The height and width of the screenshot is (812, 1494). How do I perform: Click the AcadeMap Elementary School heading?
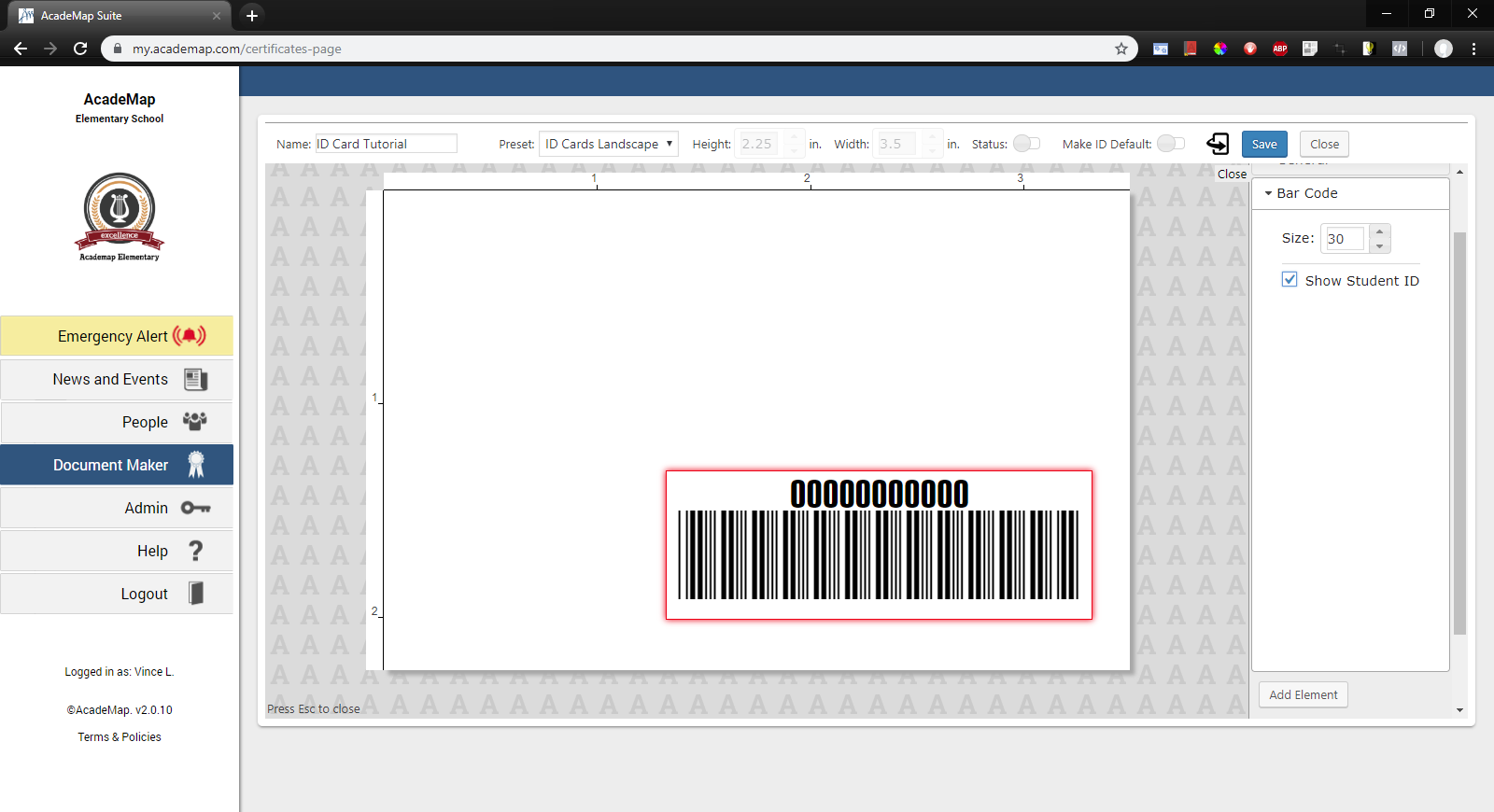120,107
